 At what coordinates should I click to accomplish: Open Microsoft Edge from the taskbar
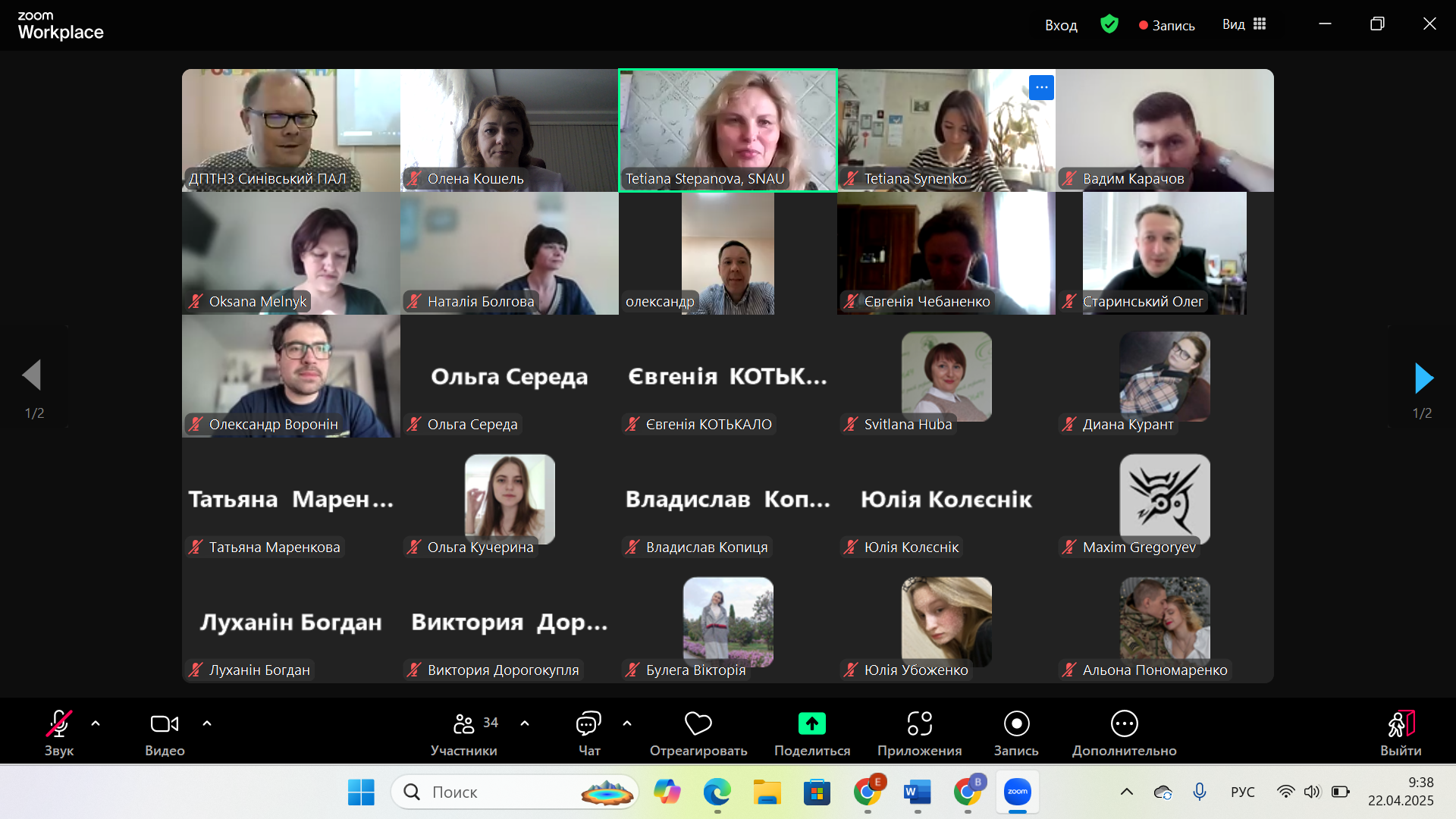tap(717, 792)
